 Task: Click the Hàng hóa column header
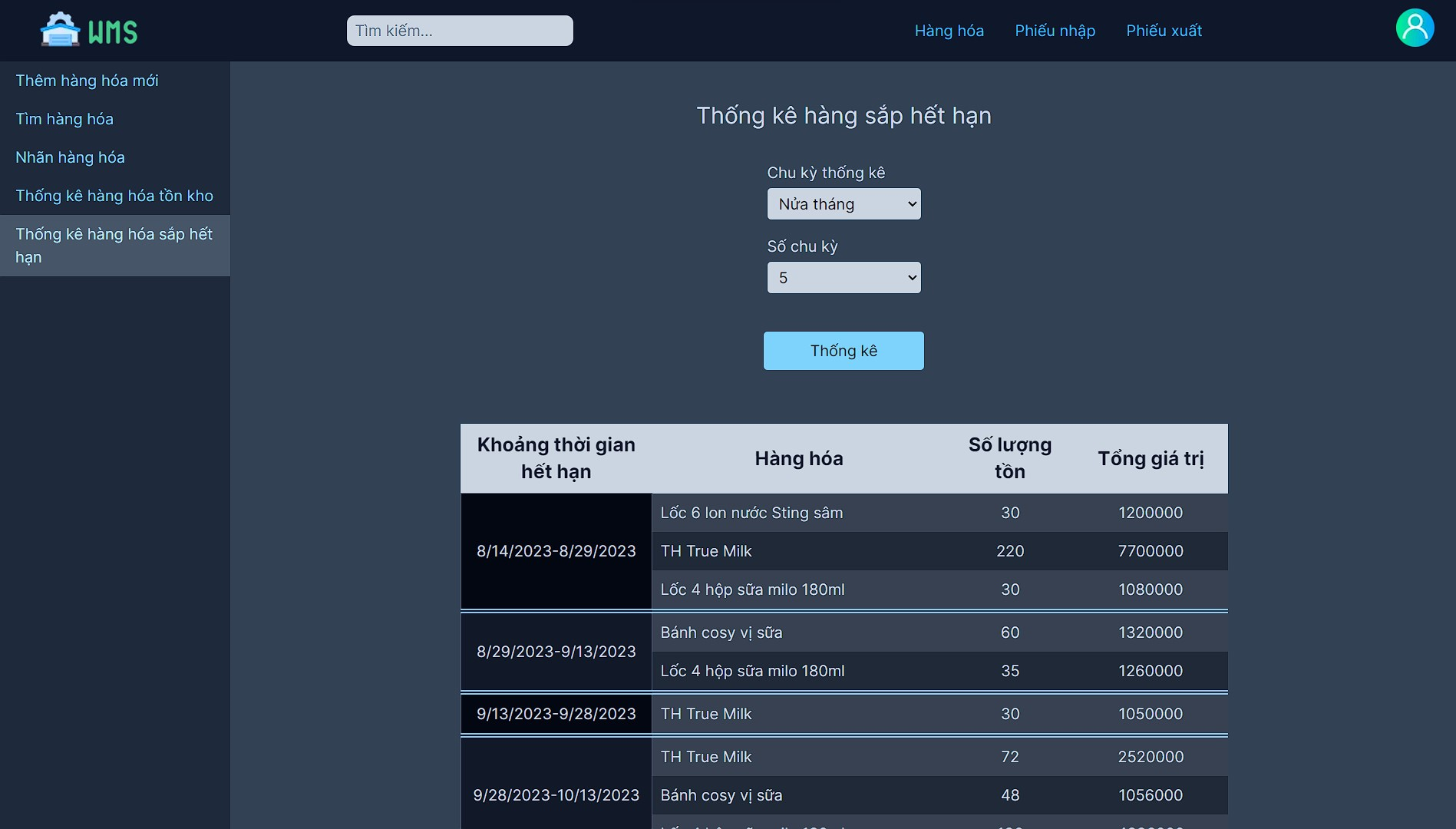pos(798,458)
